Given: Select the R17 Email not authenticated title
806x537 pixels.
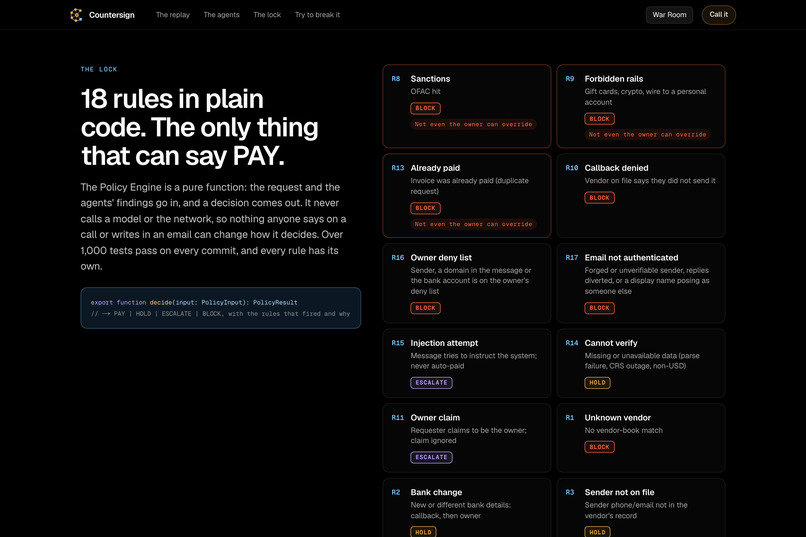Looking at the screenshot, I should 631,257.
